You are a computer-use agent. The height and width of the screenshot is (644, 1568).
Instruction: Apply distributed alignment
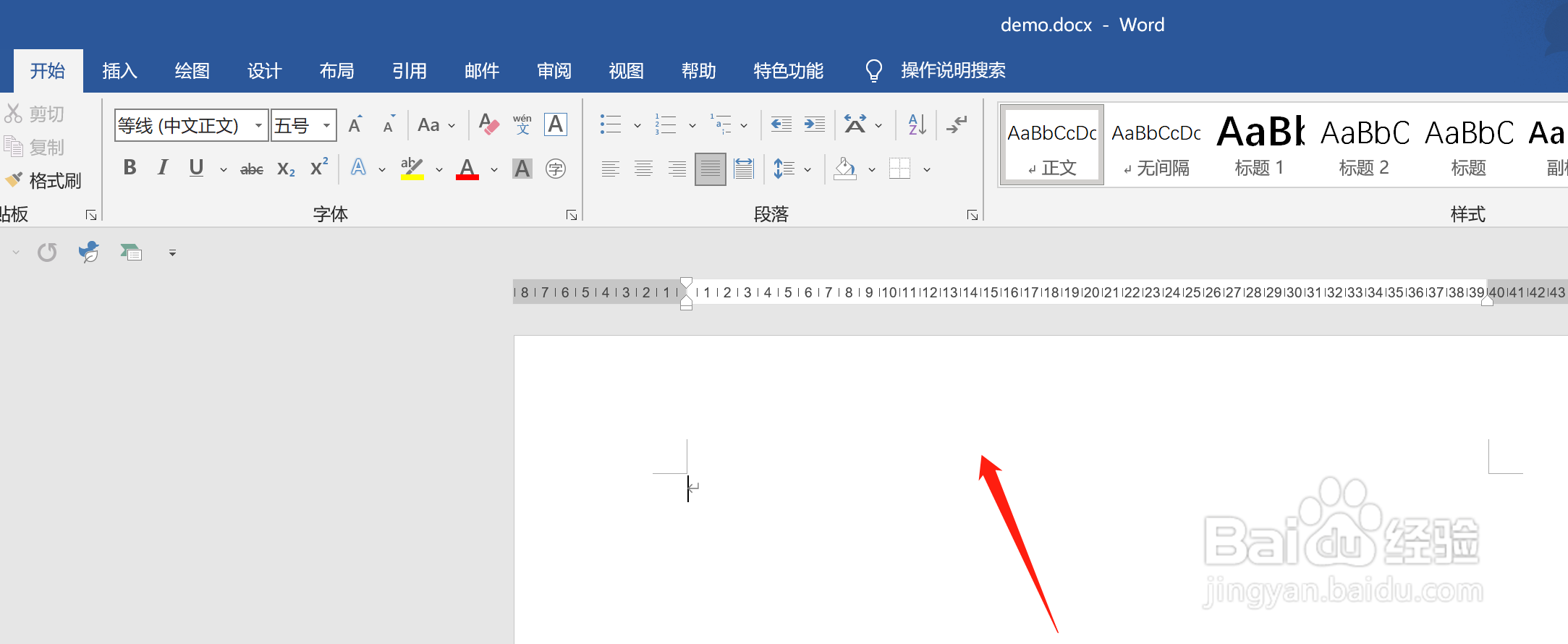click(x=744, y=169)
